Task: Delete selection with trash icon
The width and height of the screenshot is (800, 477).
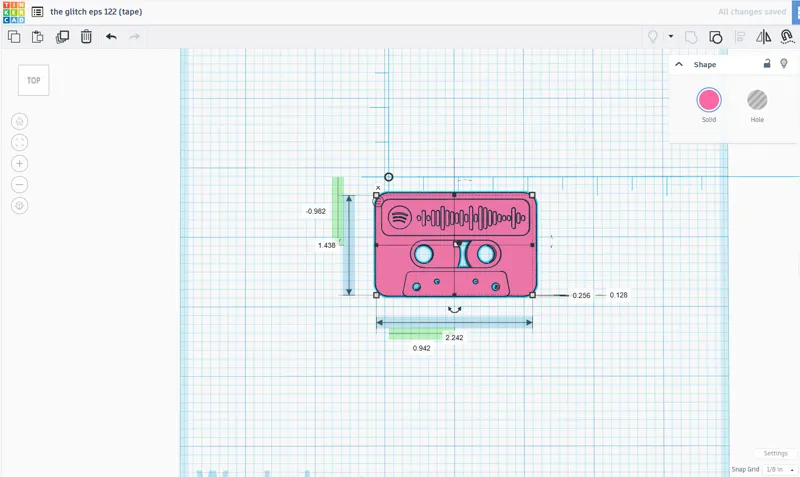Action: point(86,37)
